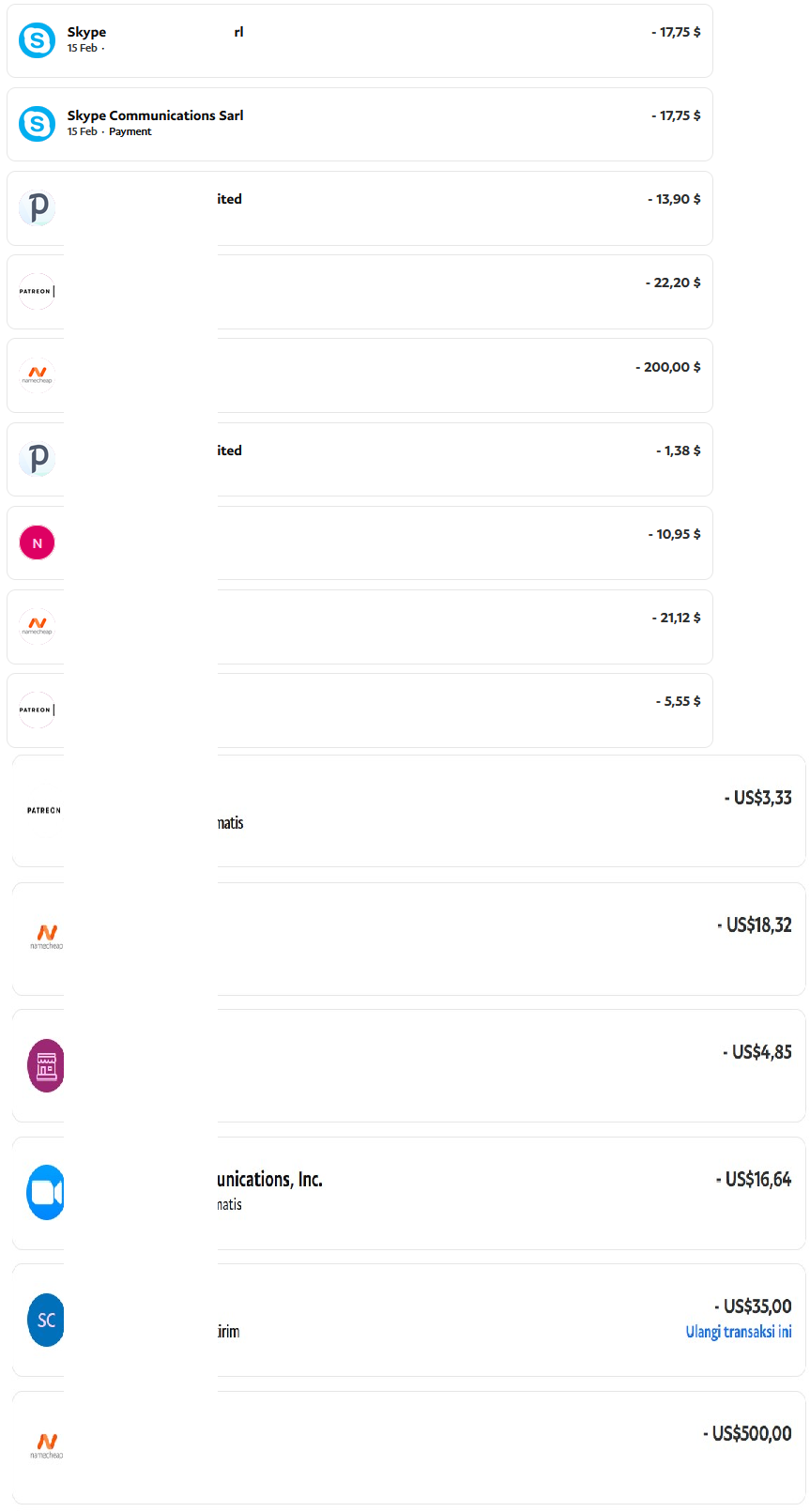Screen dimensions: 810x1512
Task: Click the Skype icon beside Skype Communications Sarl
Action: (38, 124)
